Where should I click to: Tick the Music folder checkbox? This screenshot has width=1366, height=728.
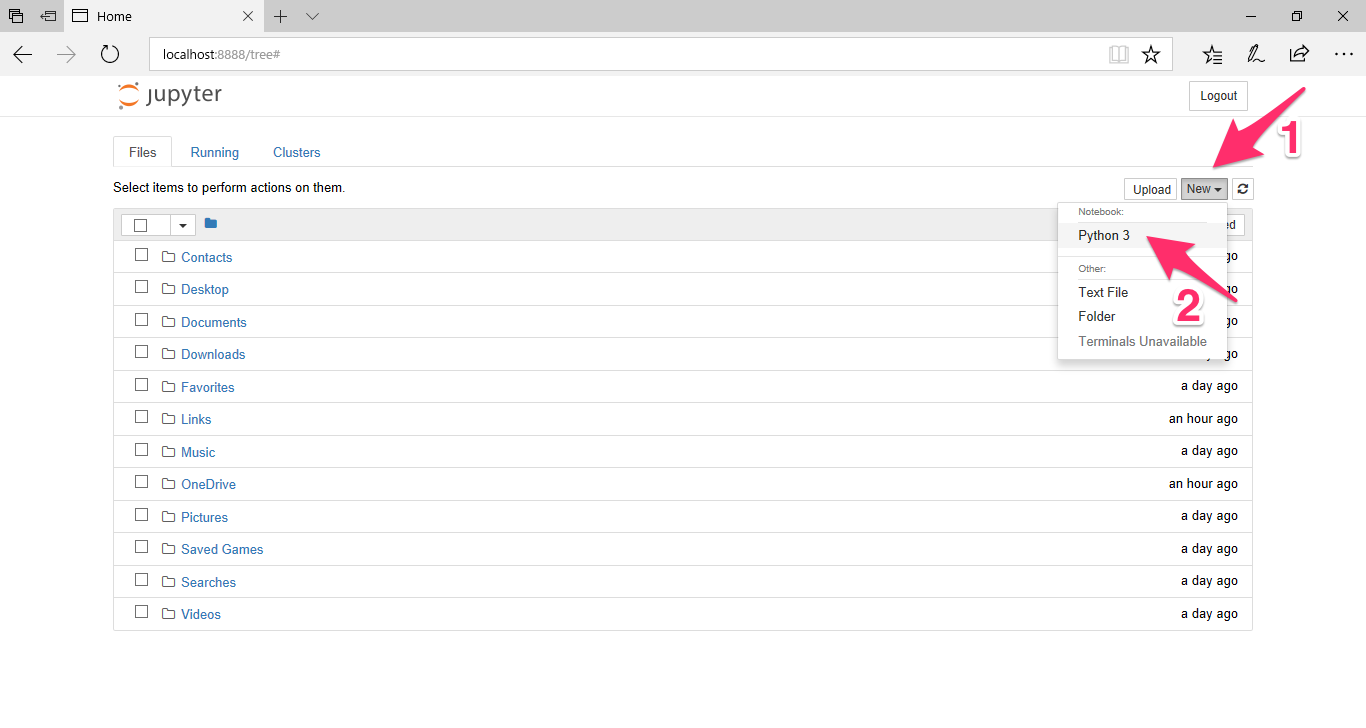pos(142,450)
